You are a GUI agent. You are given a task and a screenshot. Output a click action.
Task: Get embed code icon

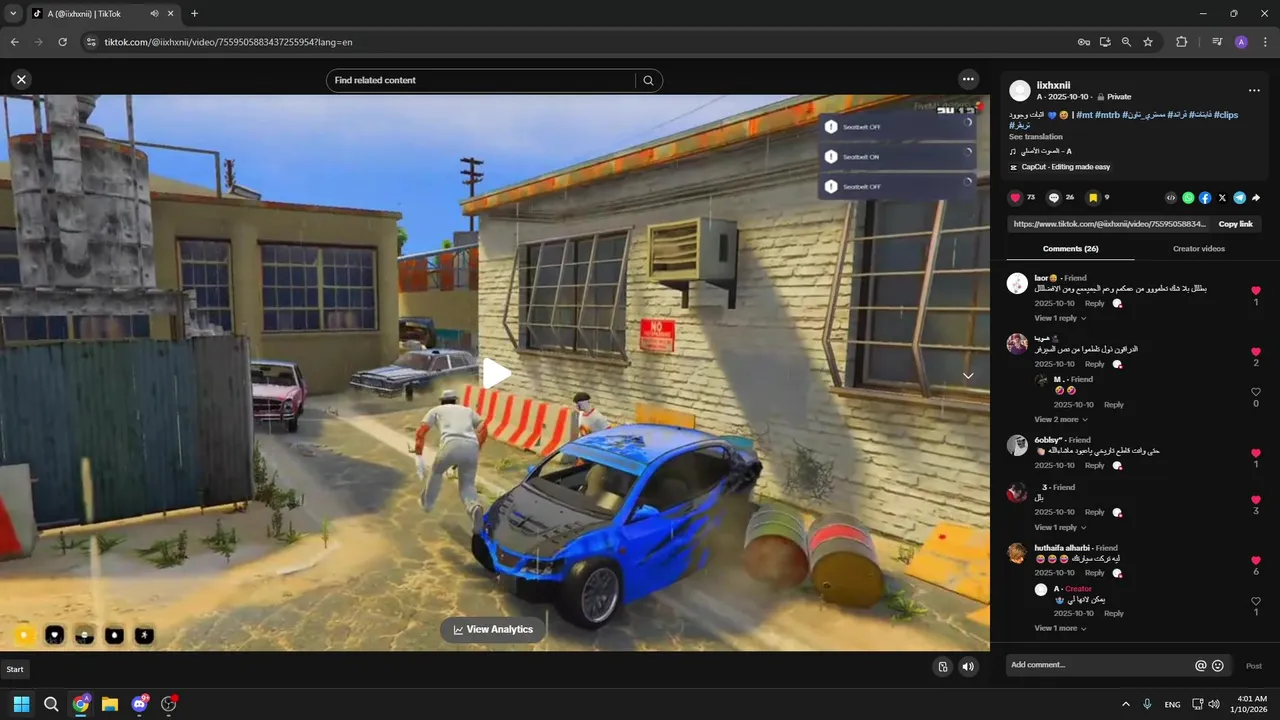1171,198
